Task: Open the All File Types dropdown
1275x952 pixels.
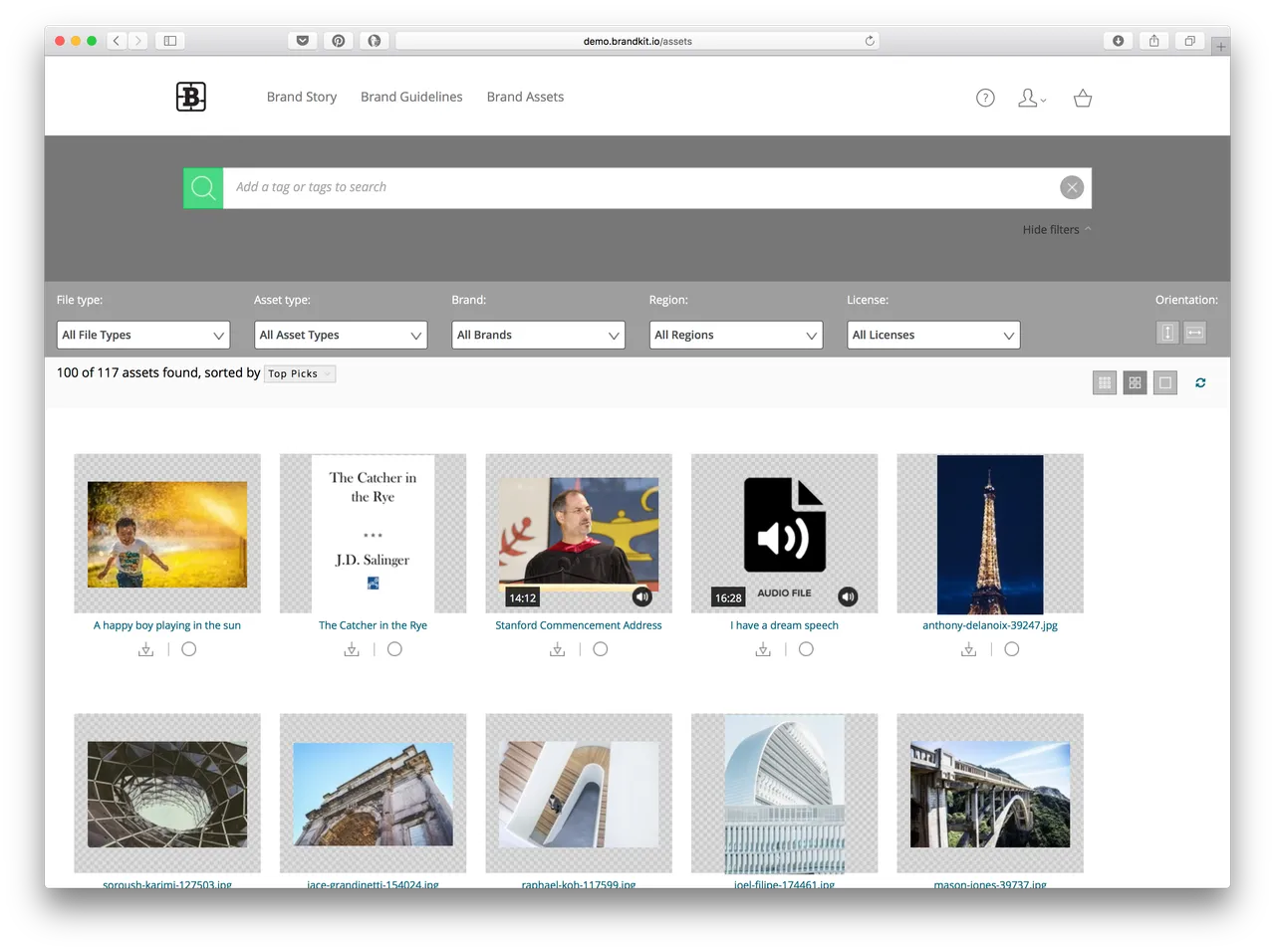Action: 142,335
